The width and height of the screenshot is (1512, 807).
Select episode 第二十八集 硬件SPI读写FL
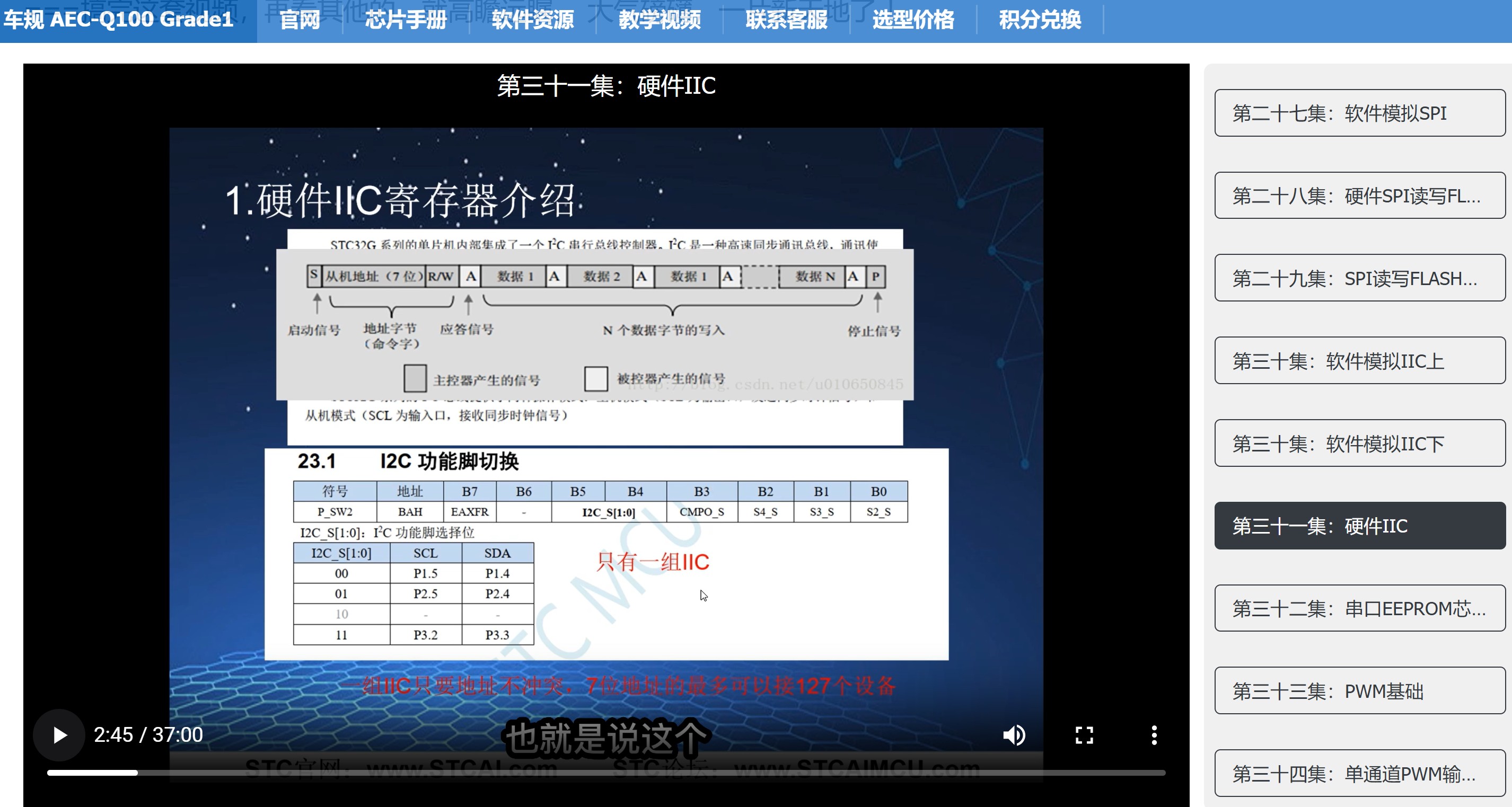click(x=1359, y=196)
